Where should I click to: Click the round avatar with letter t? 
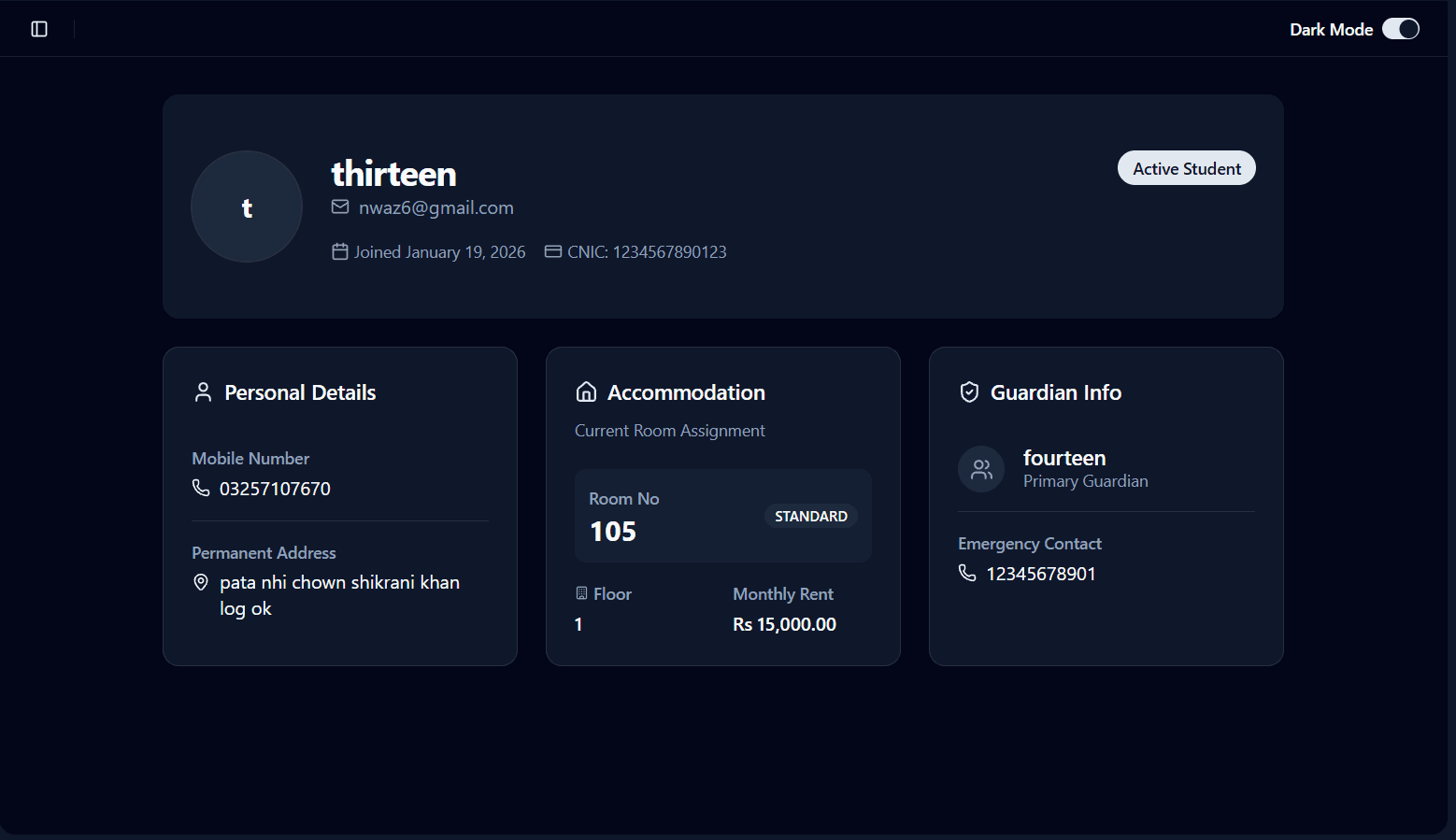pyautogui.click(x=247, y=206)
